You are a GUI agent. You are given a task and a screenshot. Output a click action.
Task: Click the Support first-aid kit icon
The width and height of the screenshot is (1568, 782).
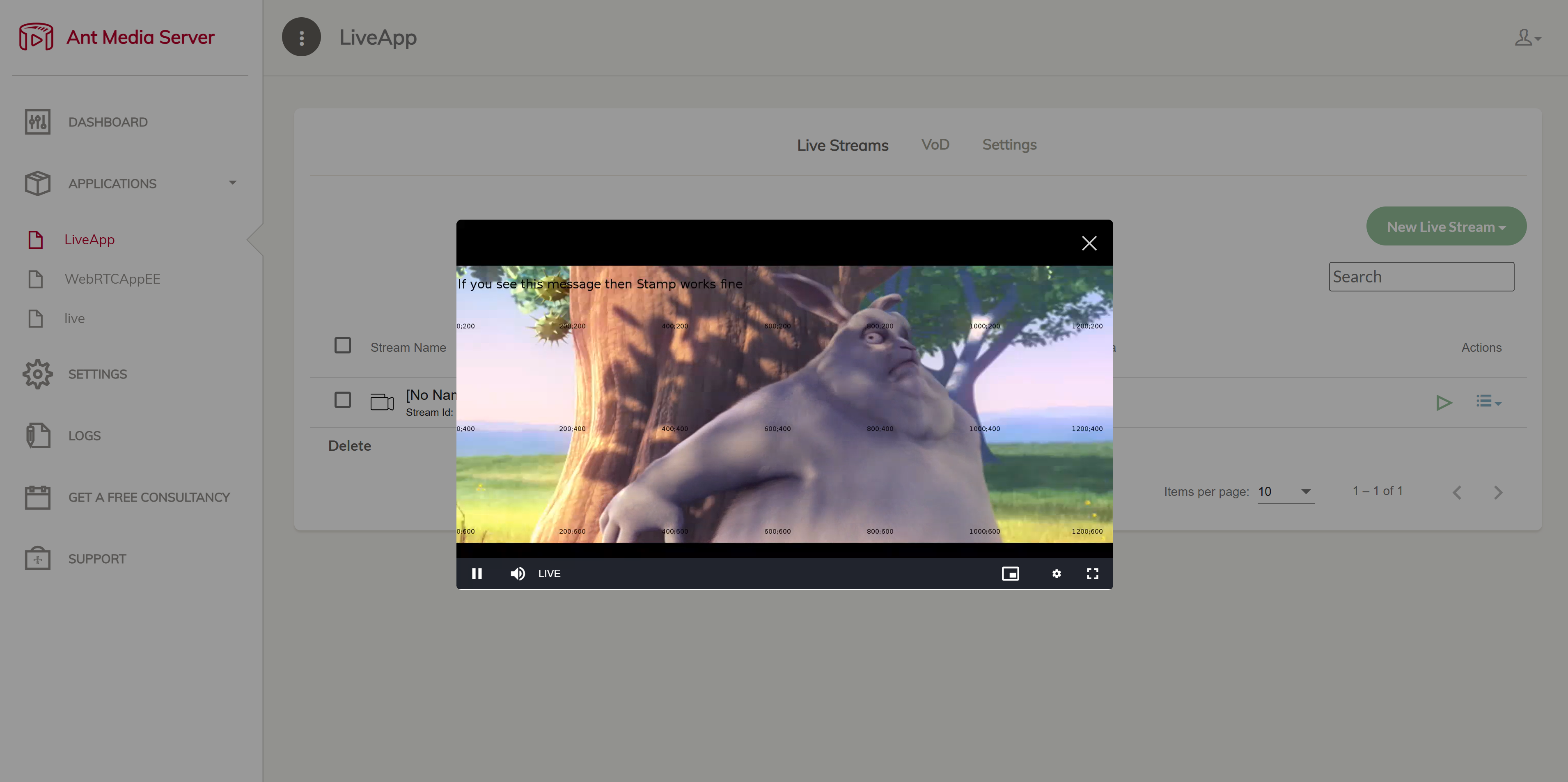[x=38, y=558]
